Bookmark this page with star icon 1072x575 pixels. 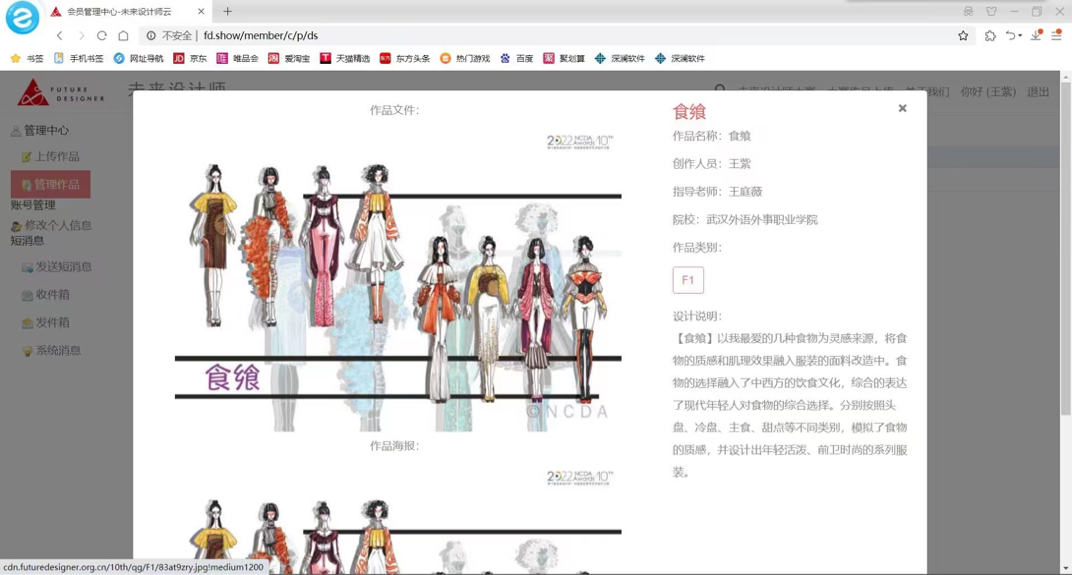click(963, 35)
